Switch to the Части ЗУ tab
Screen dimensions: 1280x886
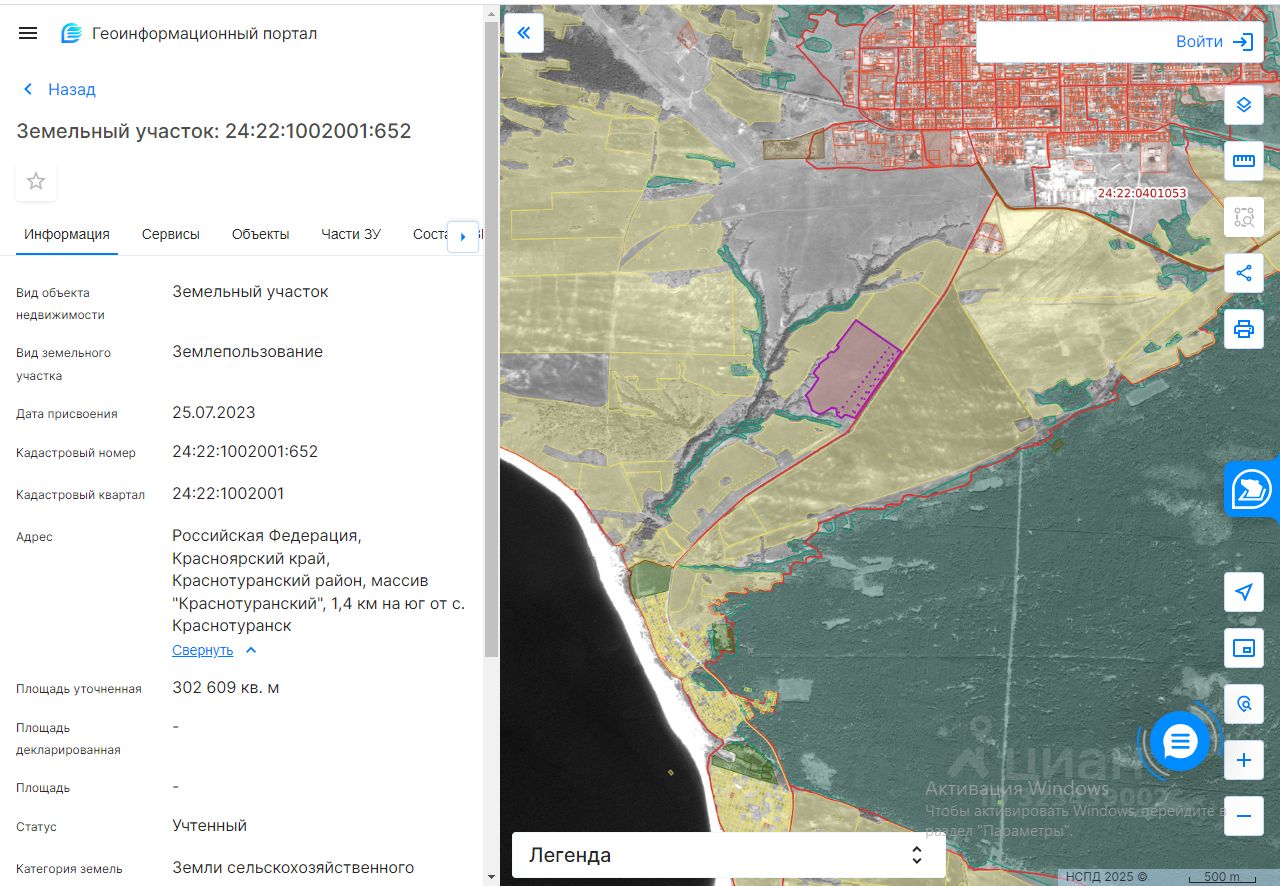pos(351,234)
